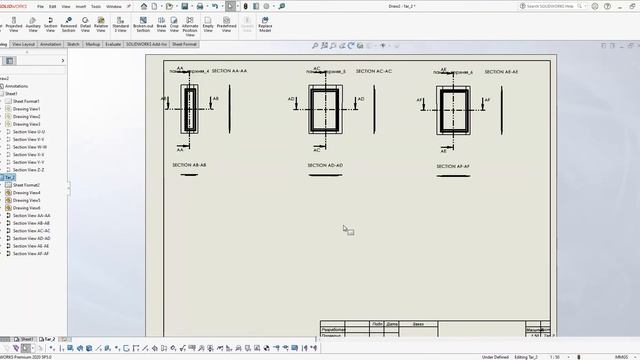Choose the Crop View tool

(174, 24)
